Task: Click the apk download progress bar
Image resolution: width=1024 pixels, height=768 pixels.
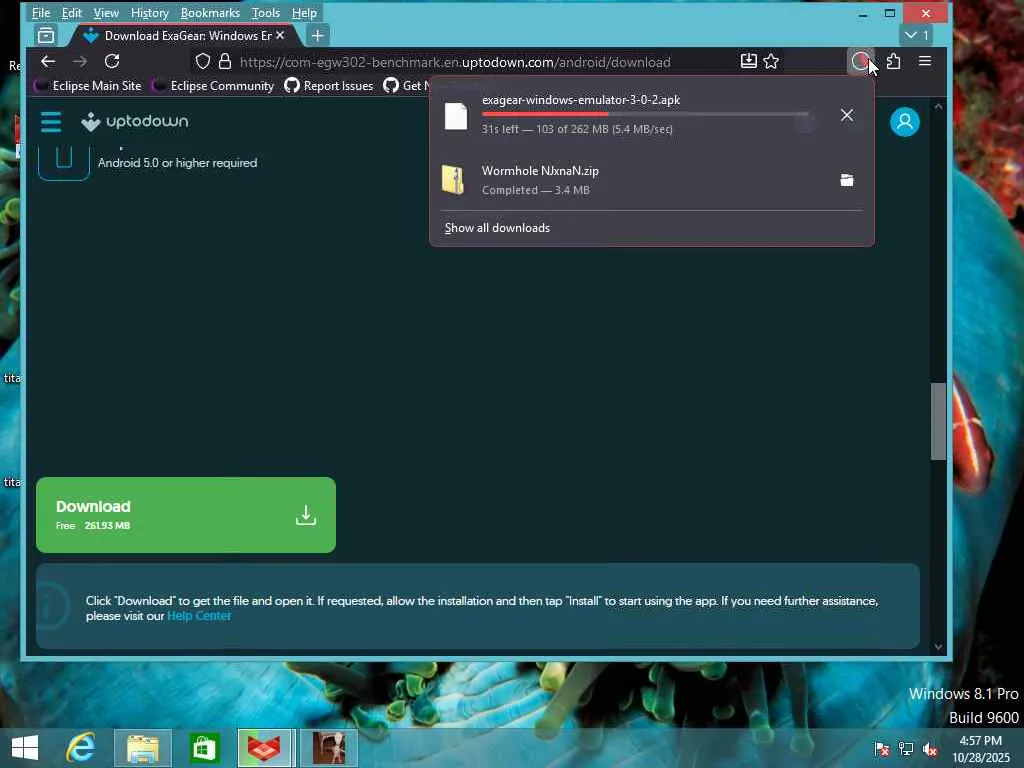Action: click(645, 114)
